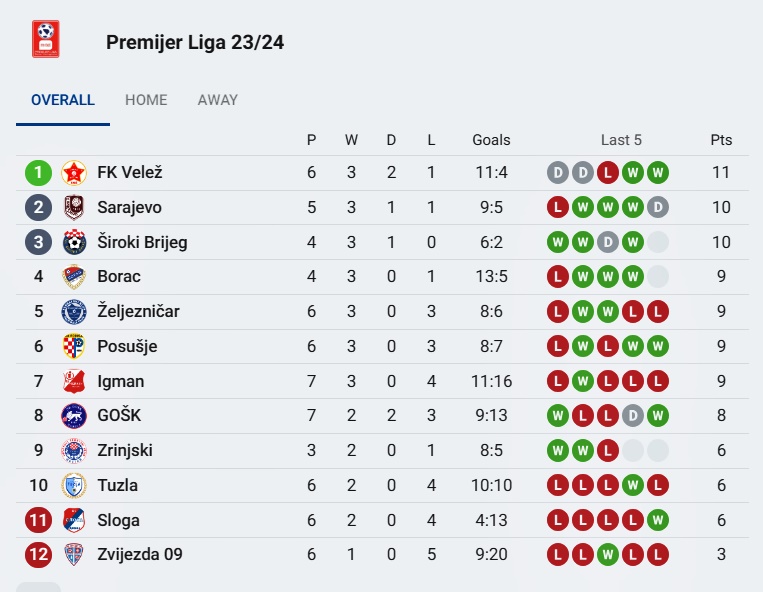
Task: Switch to the AWAY standings tab
Action: click(x=218, y=100)
